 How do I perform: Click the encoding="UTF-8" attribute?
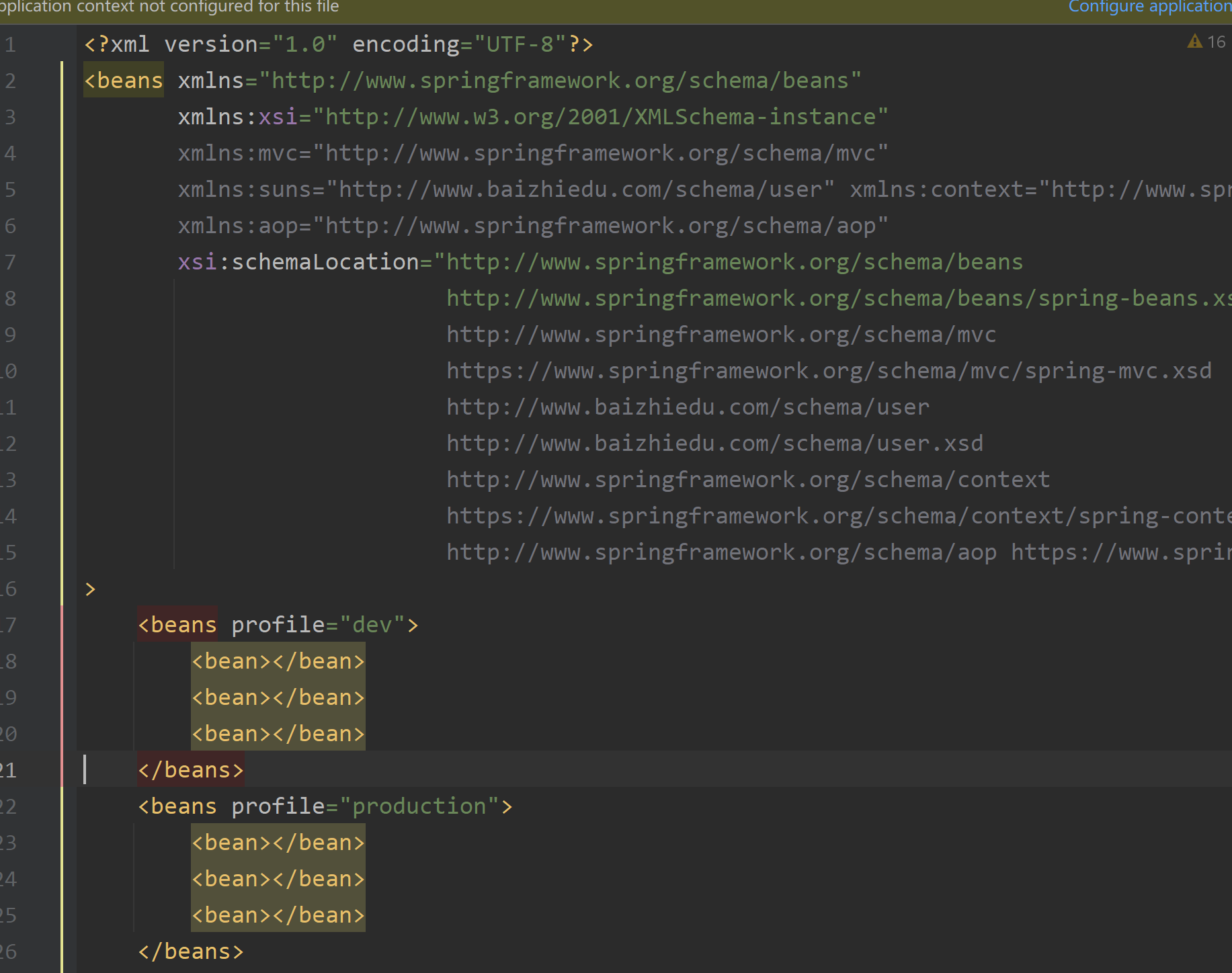(460, 44)
